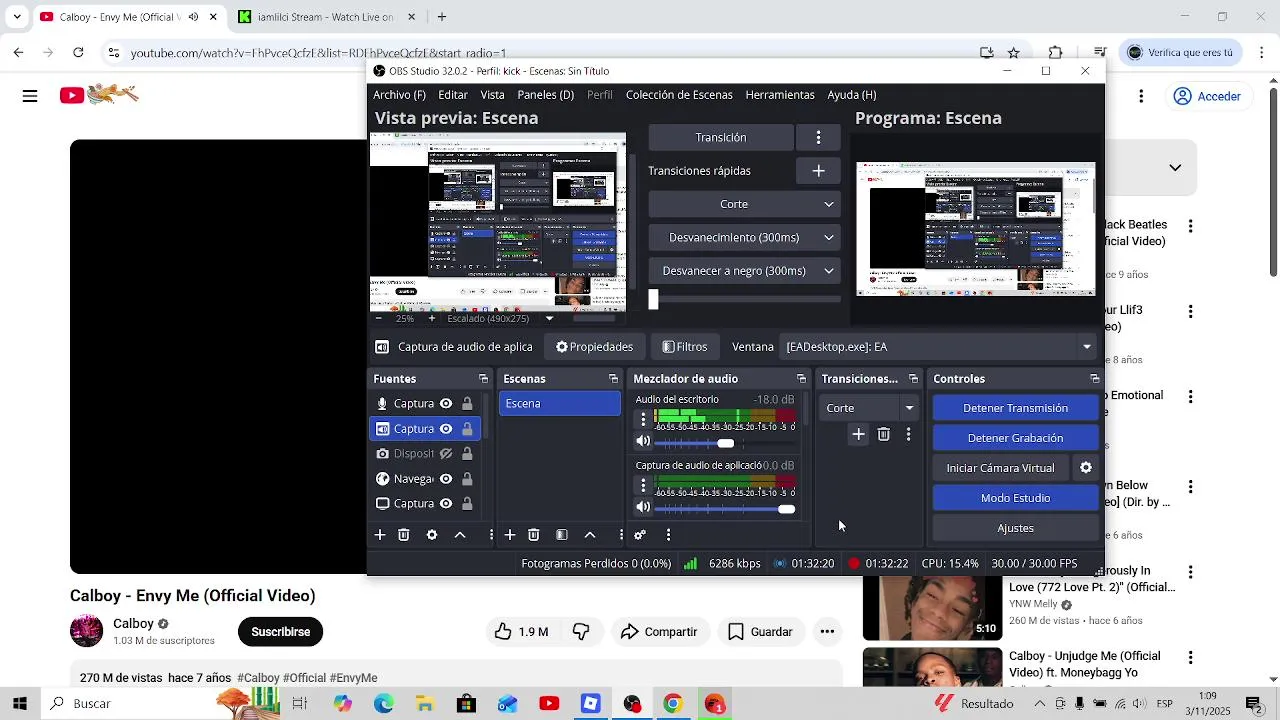The height and width of the screenshot is (720, 1280).
Task: Open Paneles (D) menu
Action: 545,95
